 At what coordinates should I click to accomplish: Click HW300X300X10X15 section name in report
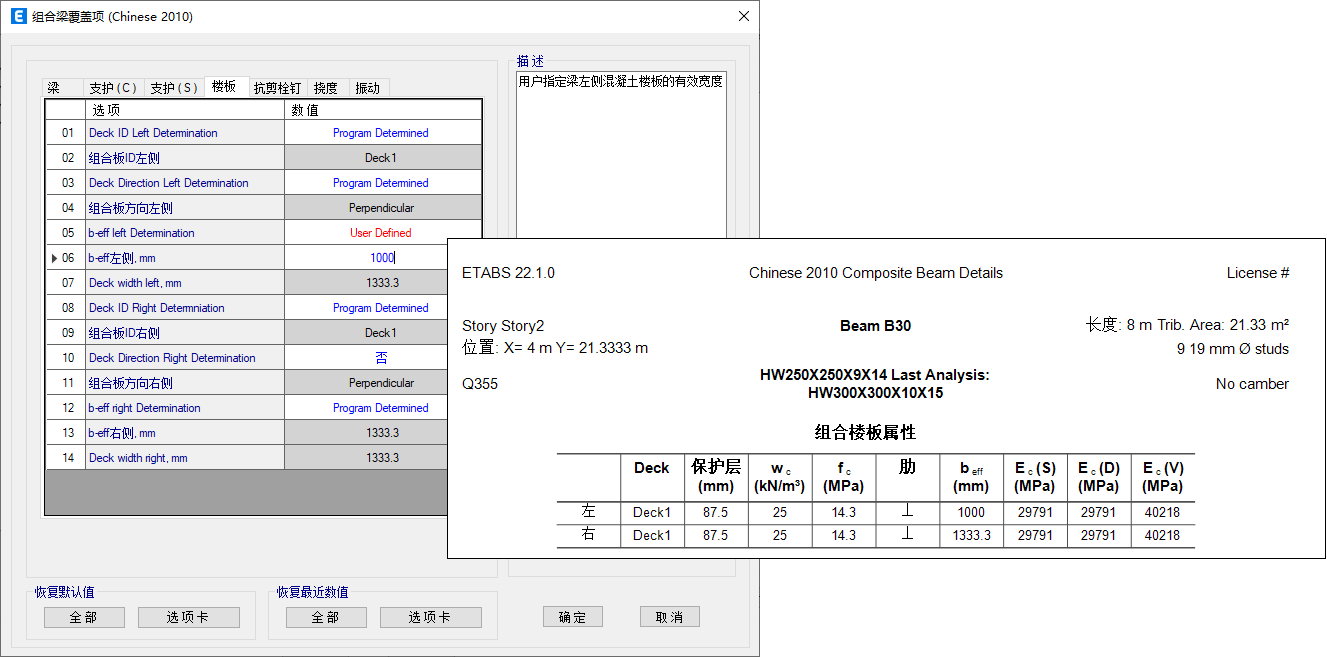click(875, 393)
